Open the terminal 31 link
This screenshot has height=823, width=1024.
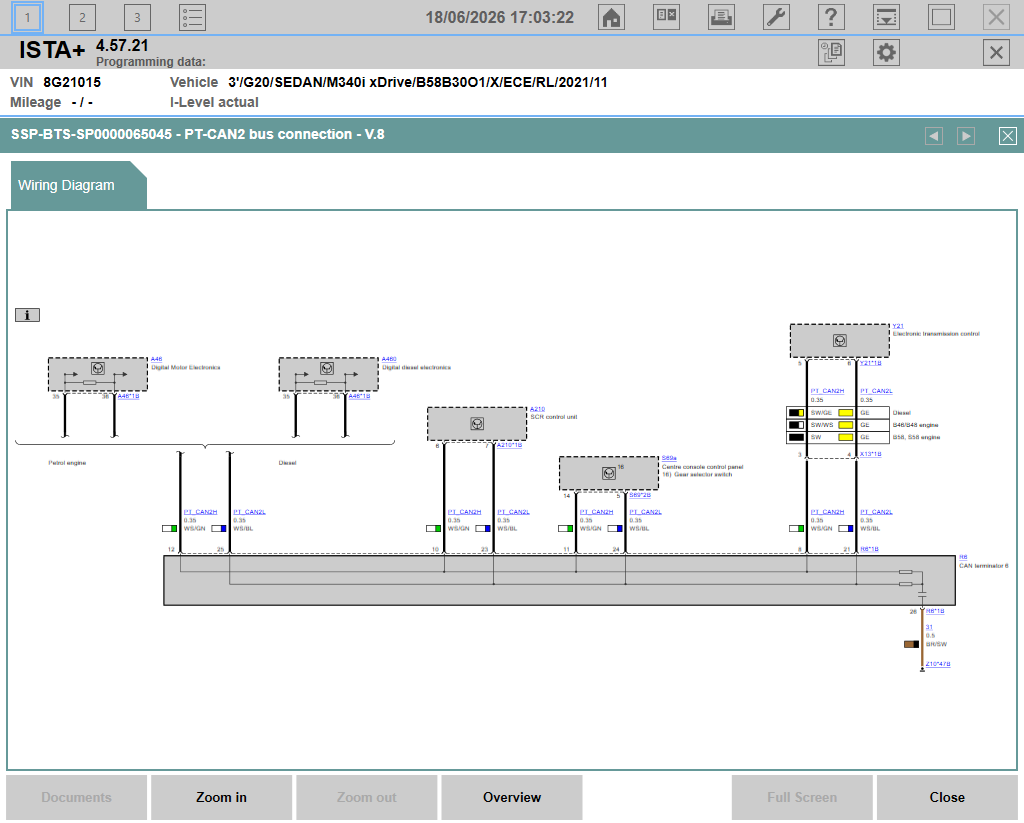pyautogui.click(x=929, y=627)
